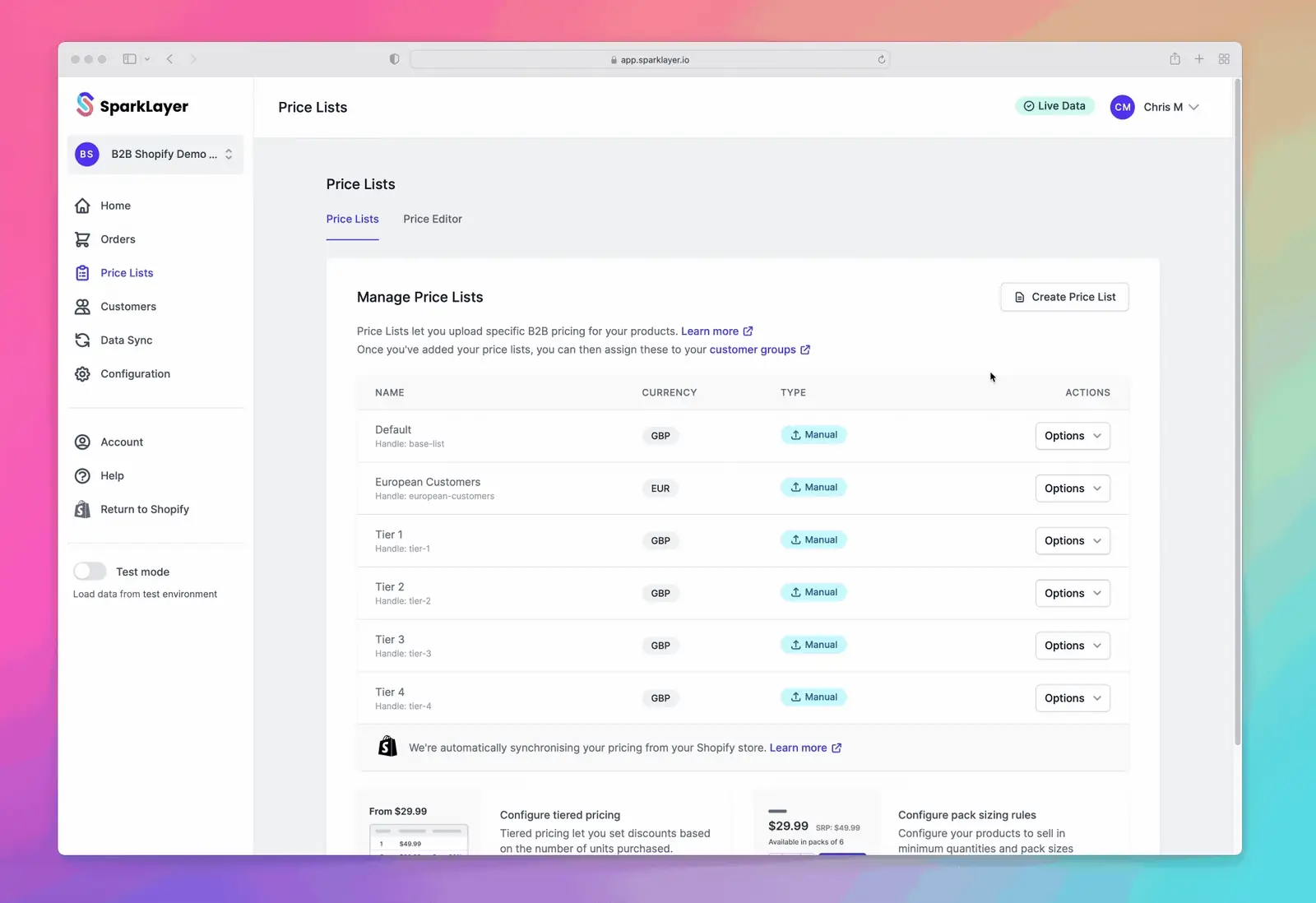Click the app.sparklayer.io address bar
The width and height of the screenshot is (1316, 903).
650,60
